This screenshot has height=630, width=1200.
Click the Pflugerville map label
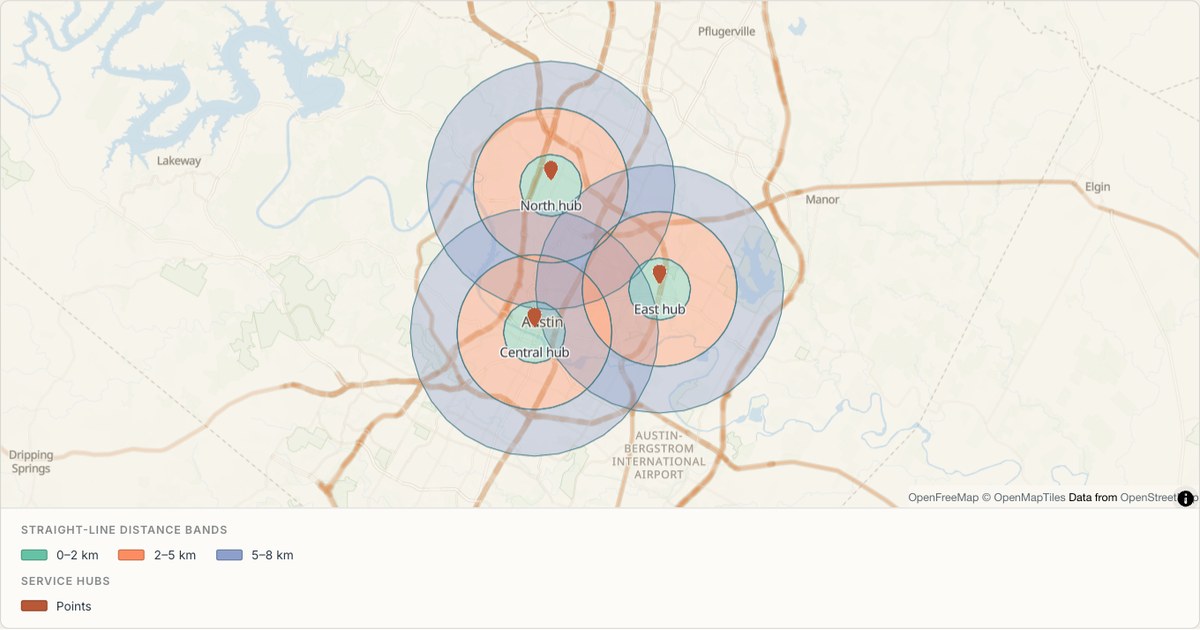point(727,31)
